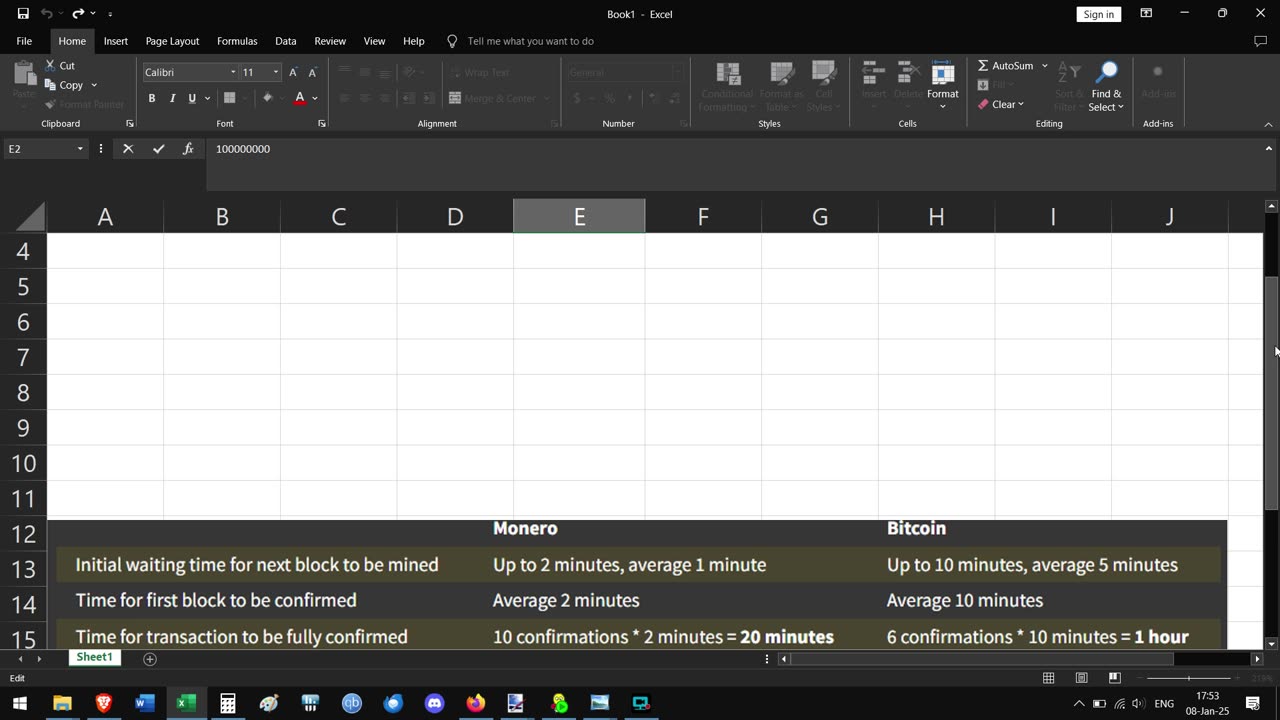Image resolution: width=1280 pixels, height=720 pixels.
Task: Open the Customize Quick Access Toolbar dropdown
Action: pyautogui.click(x=110, y=14)
